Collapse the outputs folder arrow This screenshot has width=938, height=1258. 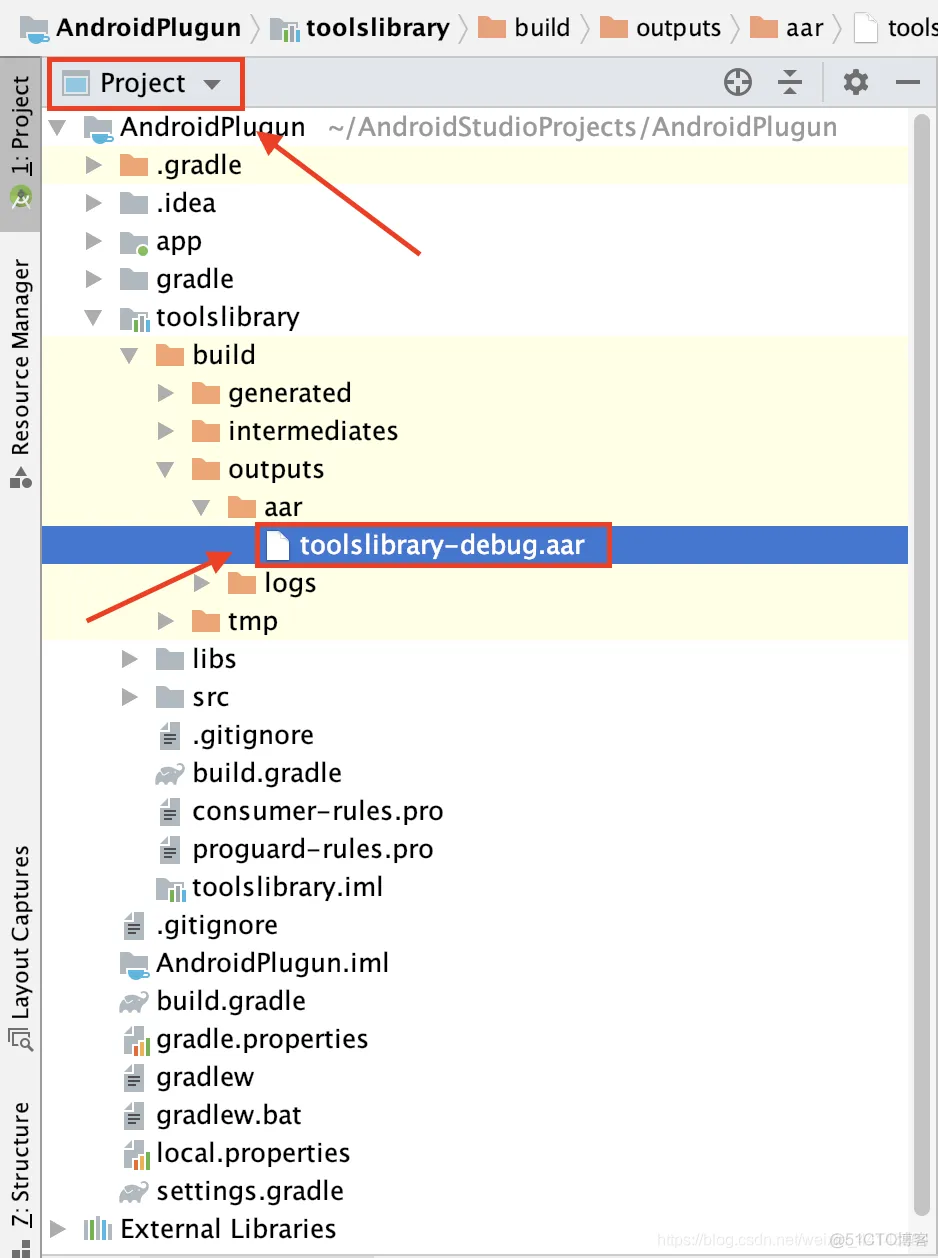click(166, 470)
